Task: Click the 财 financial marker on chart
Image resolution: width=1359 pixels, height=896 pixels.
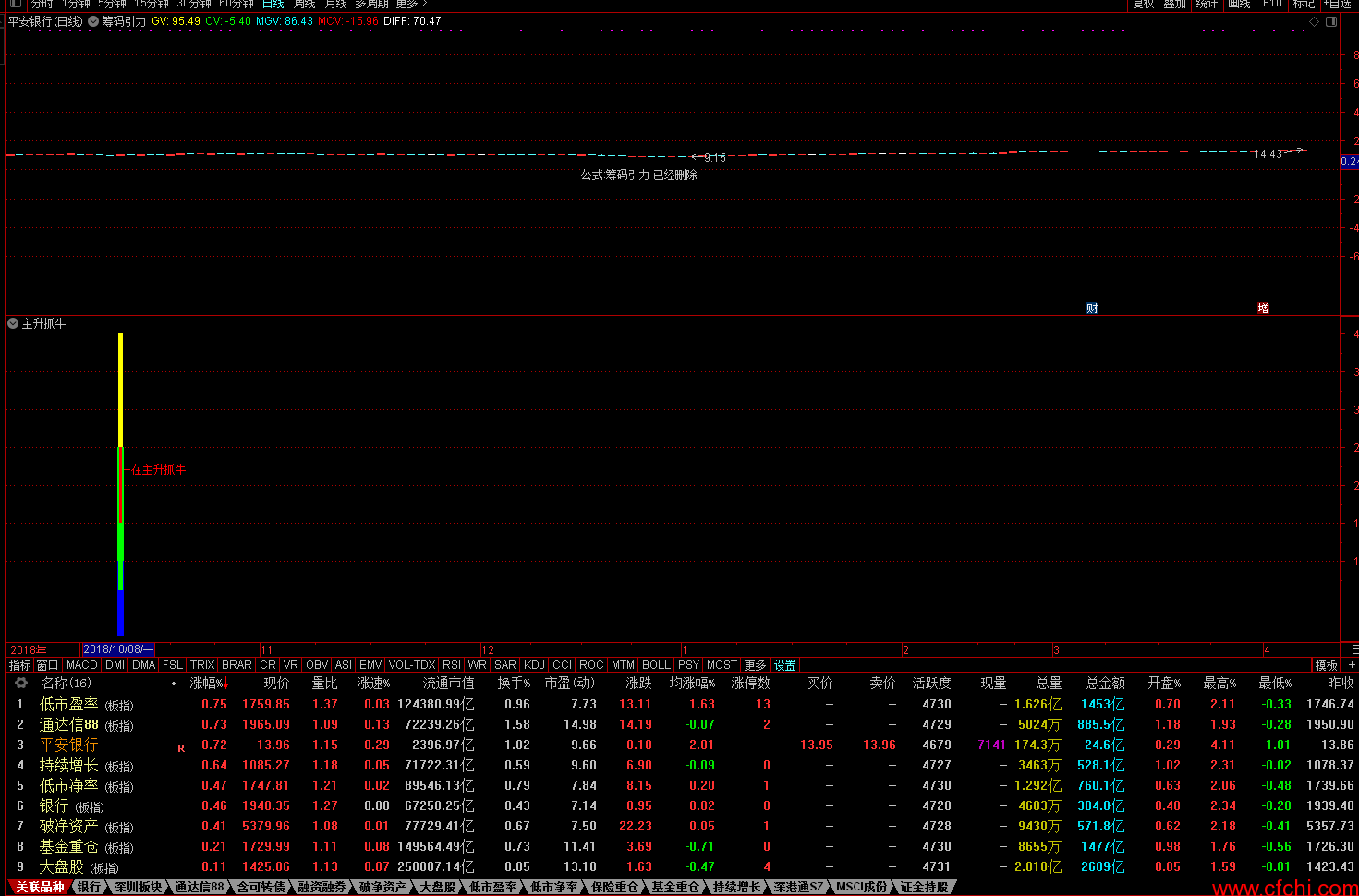Action: 1092,309
